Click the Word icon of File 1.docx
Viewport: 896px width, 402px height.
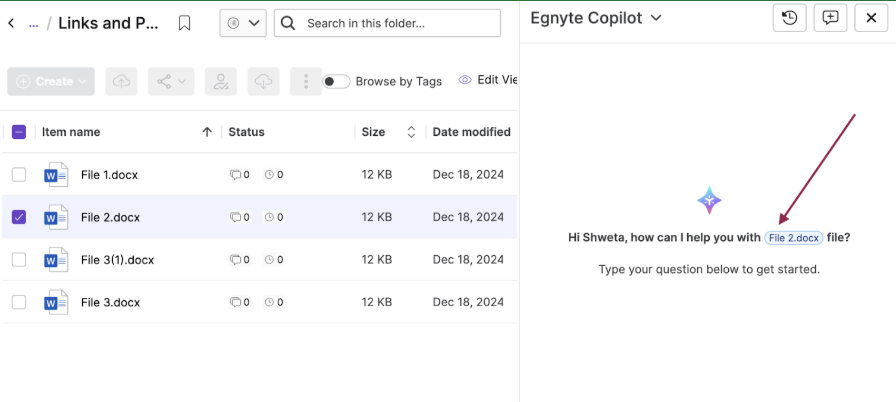56,175
